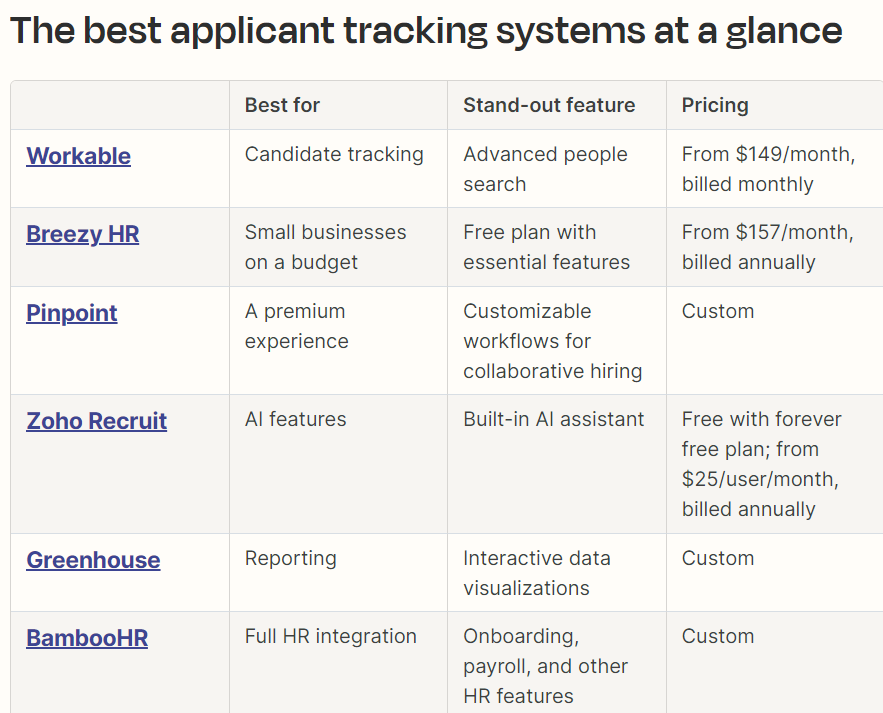
Task: Visit the Greenhouse link
Action: pos(93,560)
